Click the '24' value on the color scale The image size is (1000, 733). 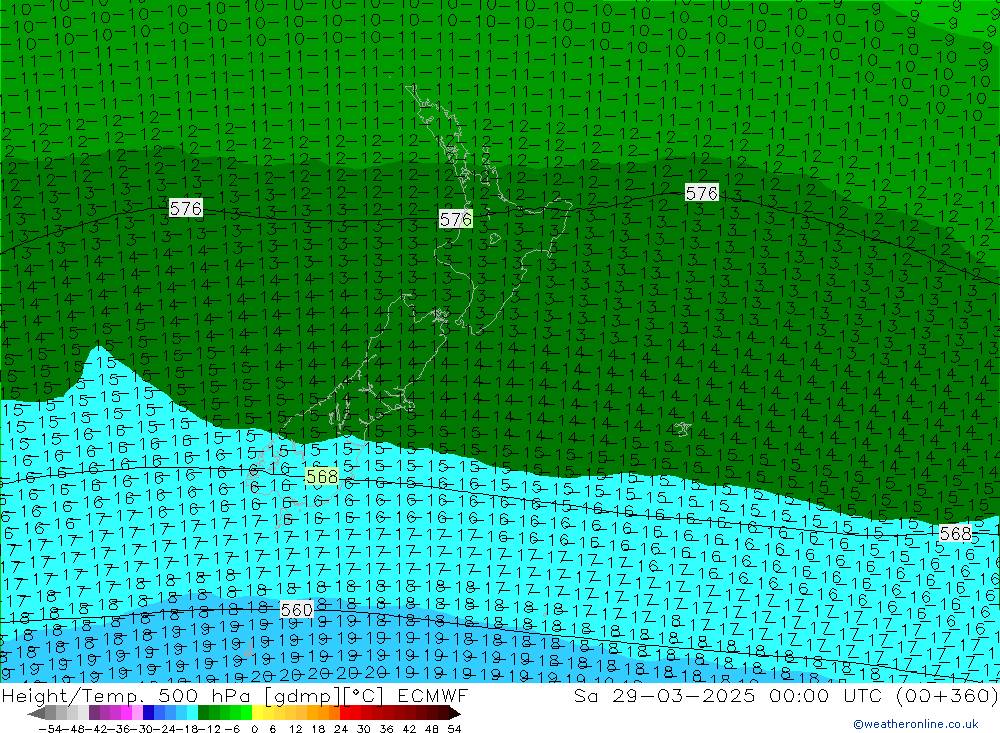pos(341,729)
